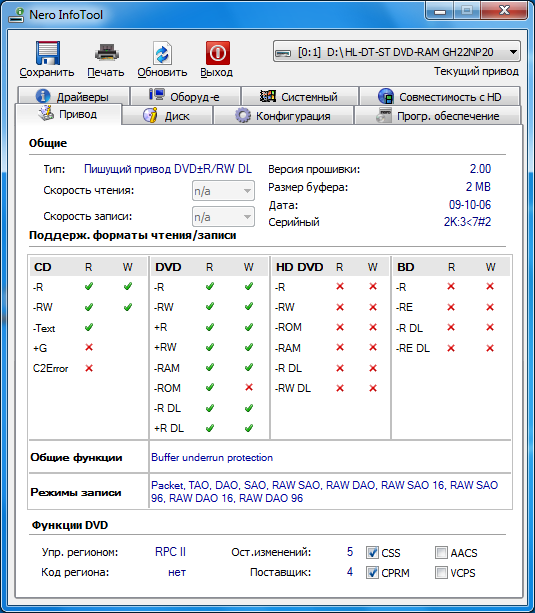Open the Скорость чтения dropdown

click(x=223, y=191)
